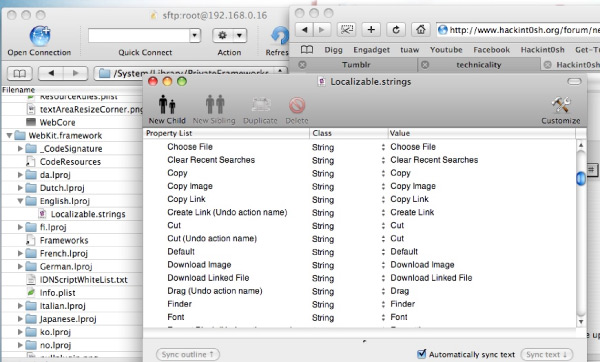Screen dimensions: 600x362
Task: Open the Engadget bookmark
Action: [371, 50]
